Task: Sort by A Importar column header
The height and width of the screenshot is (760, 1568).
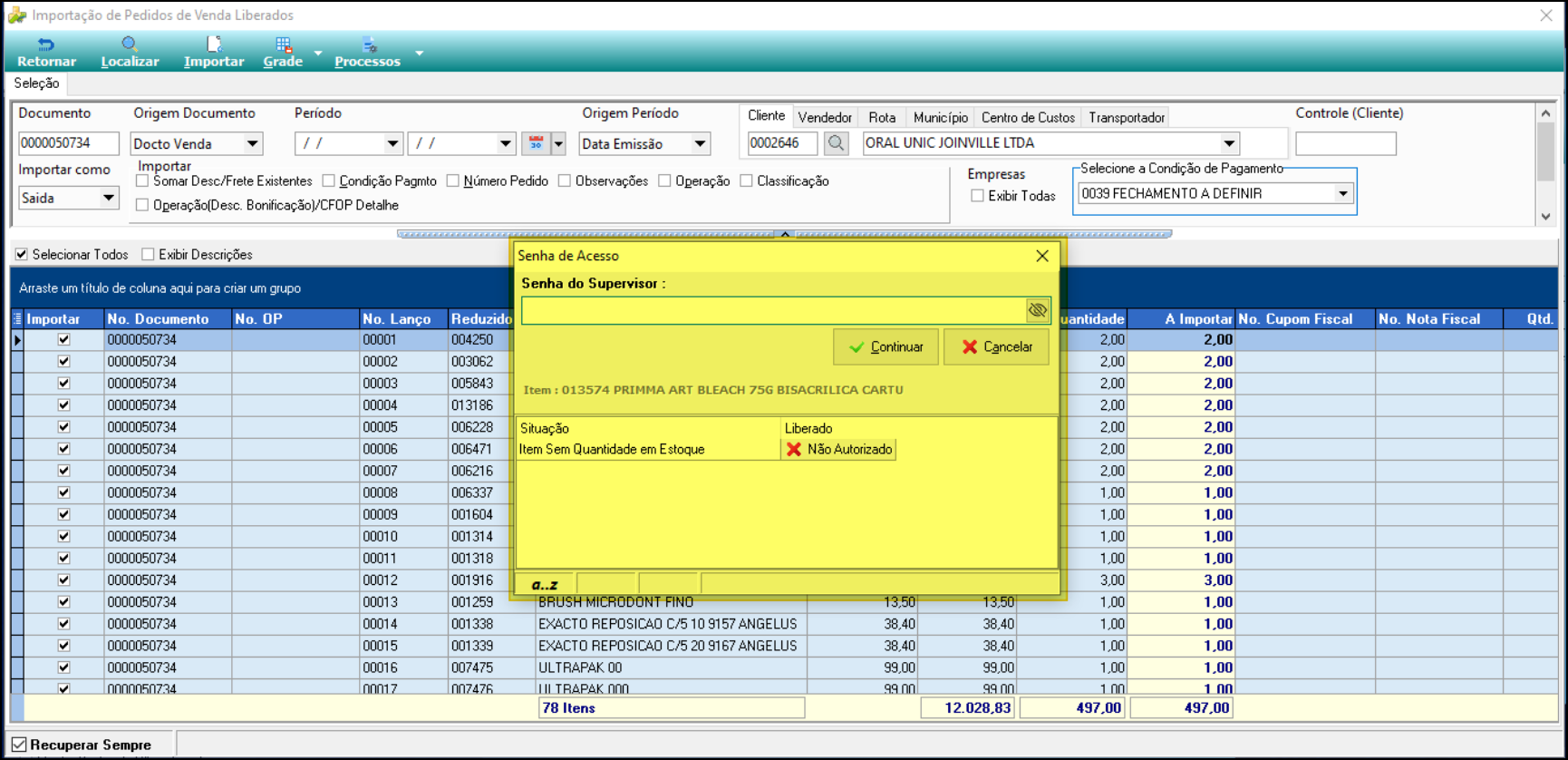Action: click(x=1181, y=318)
